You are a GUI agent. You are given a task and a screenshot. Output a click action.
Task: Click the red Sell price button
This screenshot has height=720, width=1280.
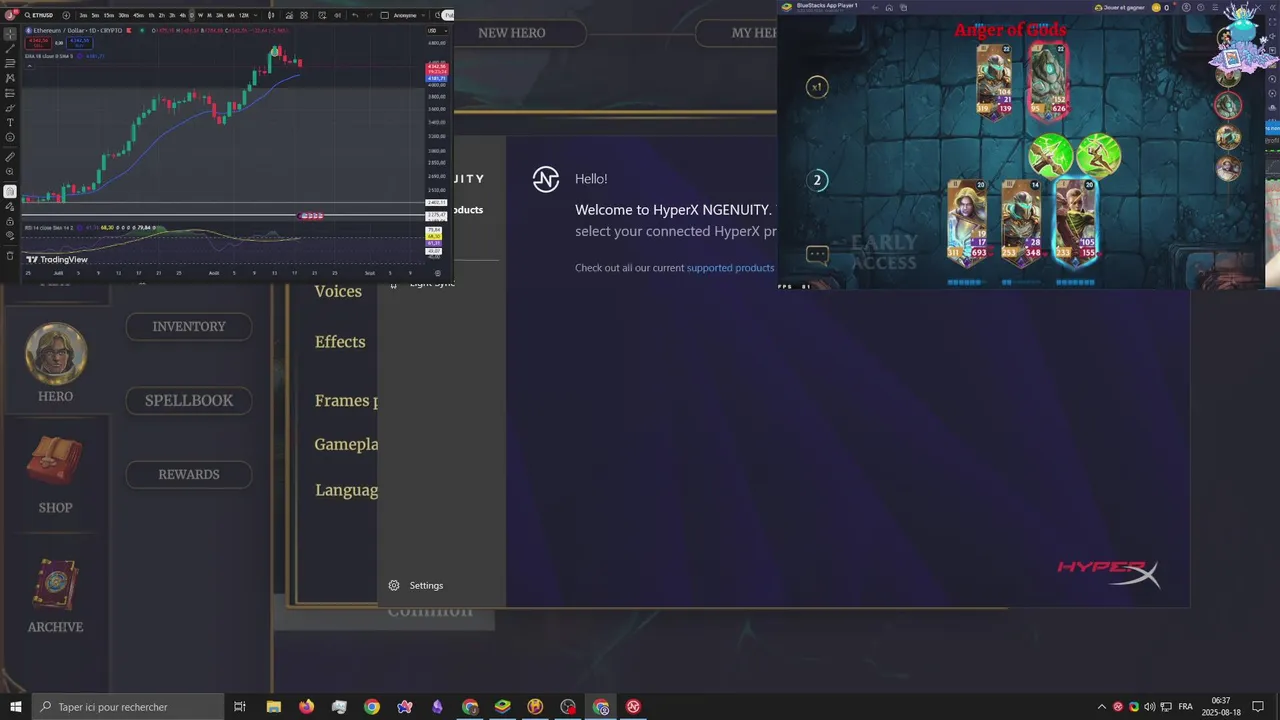(36, 42)
